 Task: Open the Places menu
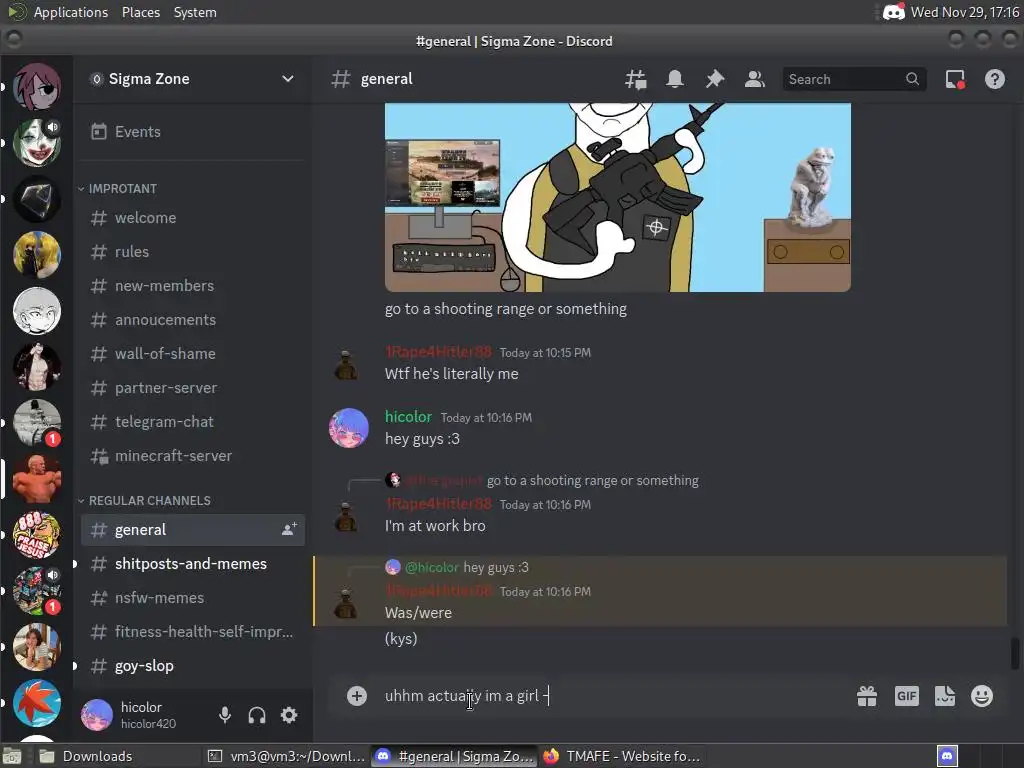click(141, 12)
